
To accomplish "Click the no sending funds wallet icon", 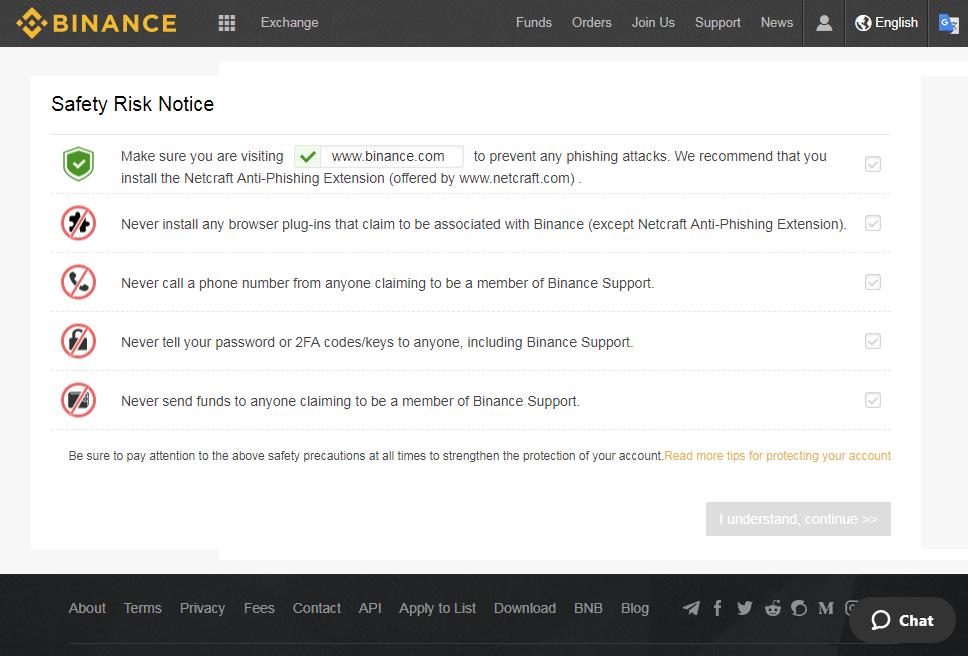I will (x=78, y=400).
